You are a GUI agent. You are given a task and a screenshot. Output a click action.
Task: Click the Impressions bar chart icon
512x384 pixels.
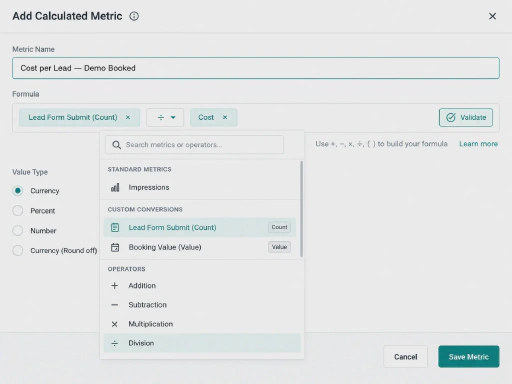pyautogui.click(x=115, y=188)
